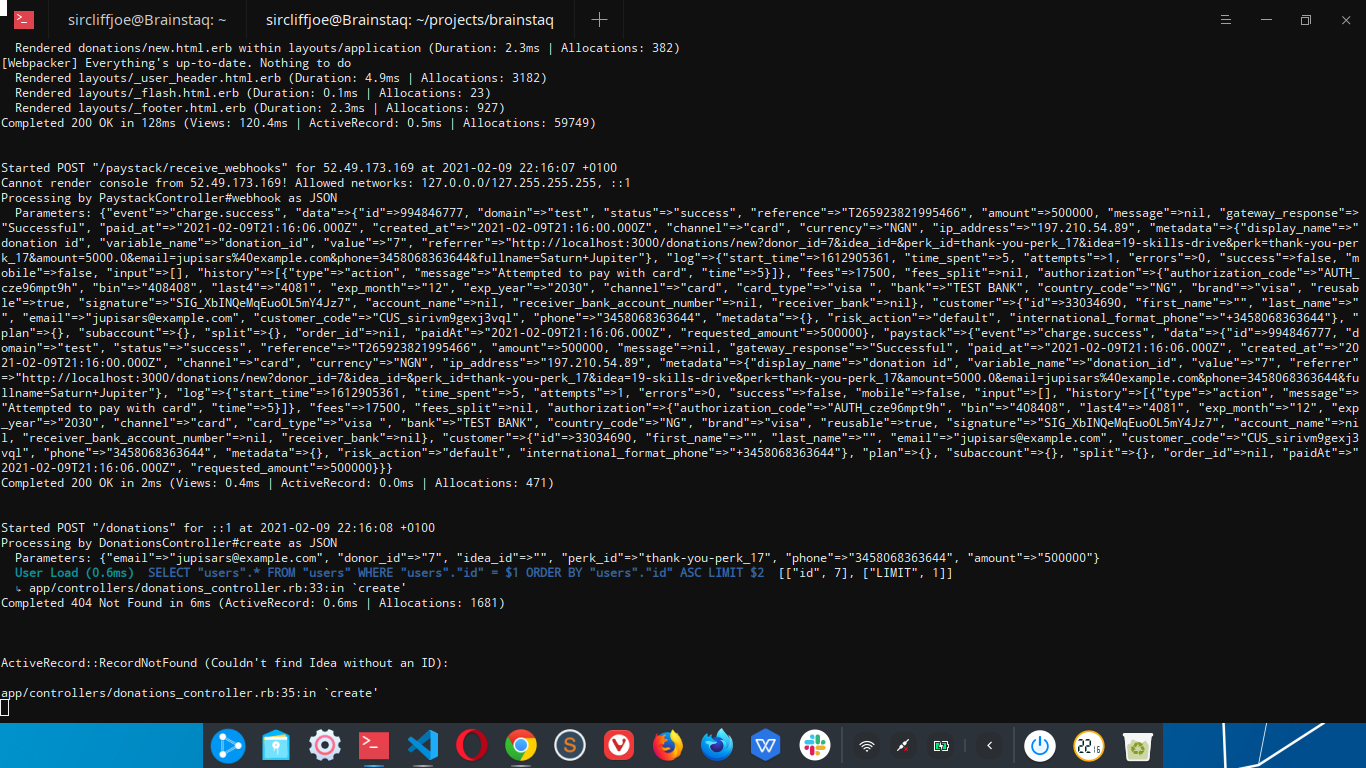Expand hidden system tray icons

click(989, 745)
